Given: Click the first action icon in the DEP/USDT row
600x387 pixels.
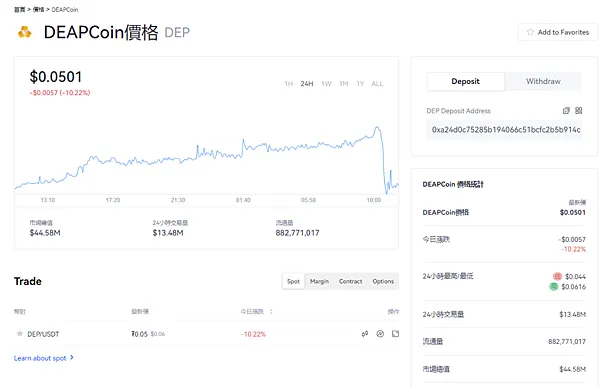Looking at the screenshot, I should click(365, 334).
